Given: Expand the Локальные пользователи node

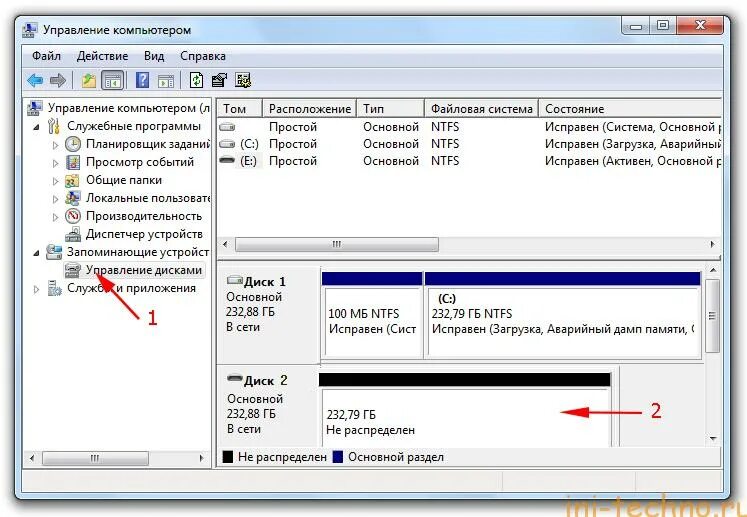Looking at the screenshot, I should point(55,199).
